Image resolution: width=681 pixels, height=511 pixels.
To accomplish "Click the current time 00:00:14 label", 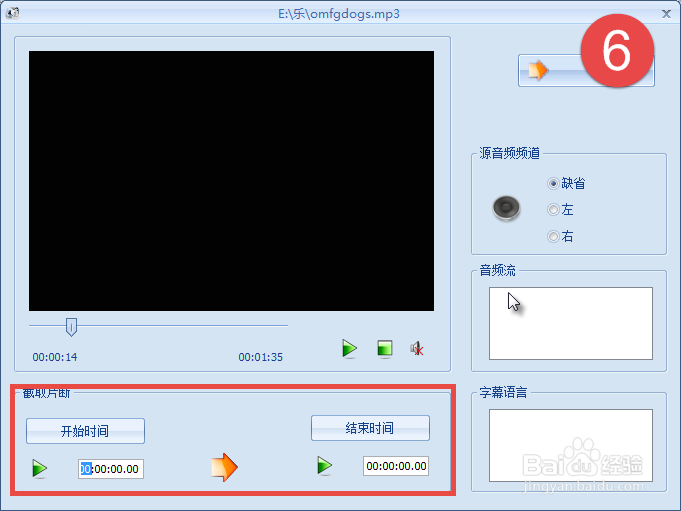I will point(55,357).
